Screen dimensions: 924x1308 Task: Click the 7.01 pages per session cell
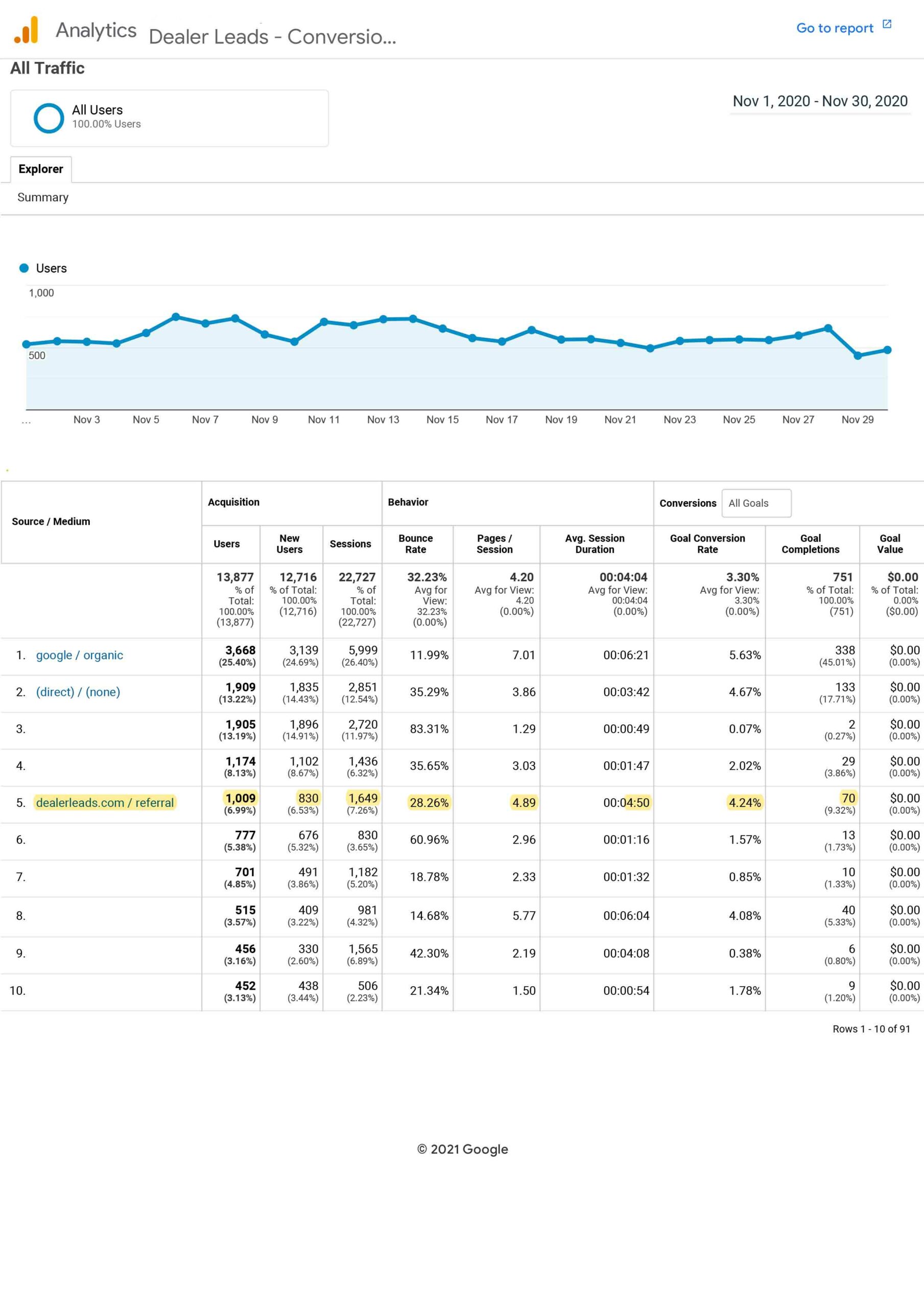tap(524, 655)
